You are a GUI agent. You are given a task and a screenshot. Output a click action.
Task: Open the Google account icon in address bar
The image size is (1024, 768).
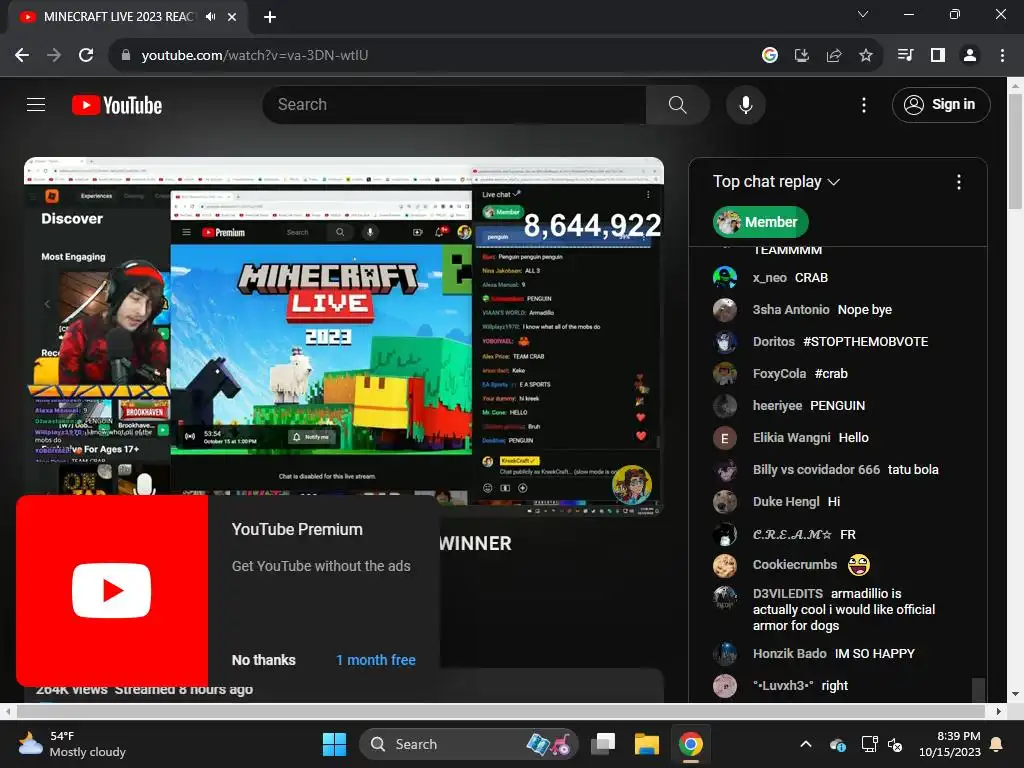tap(769, 56)
